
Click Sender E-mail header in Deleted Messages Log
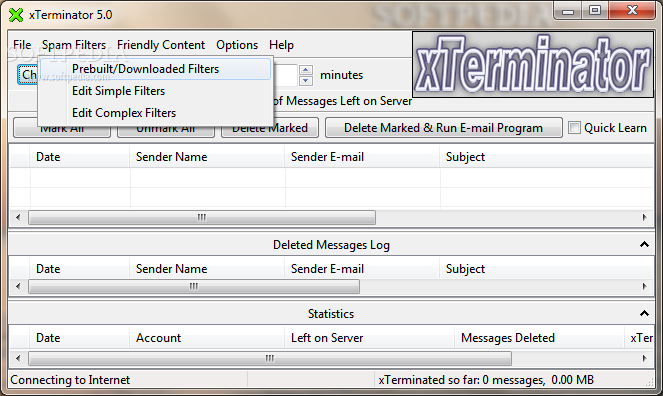362,269
